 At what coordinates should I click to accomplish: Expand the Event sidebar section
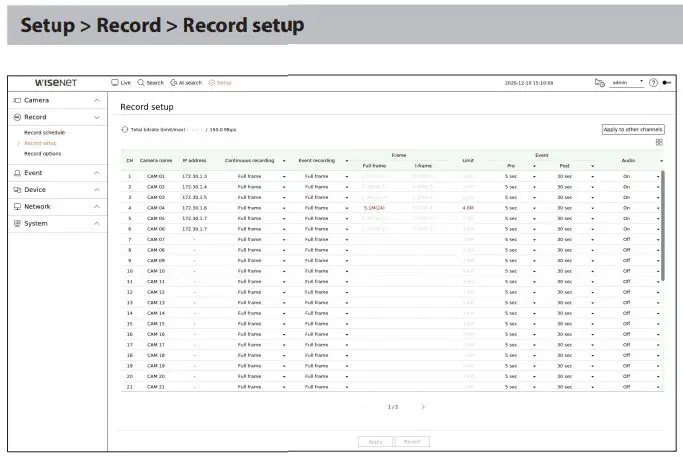tap(97, 173)
